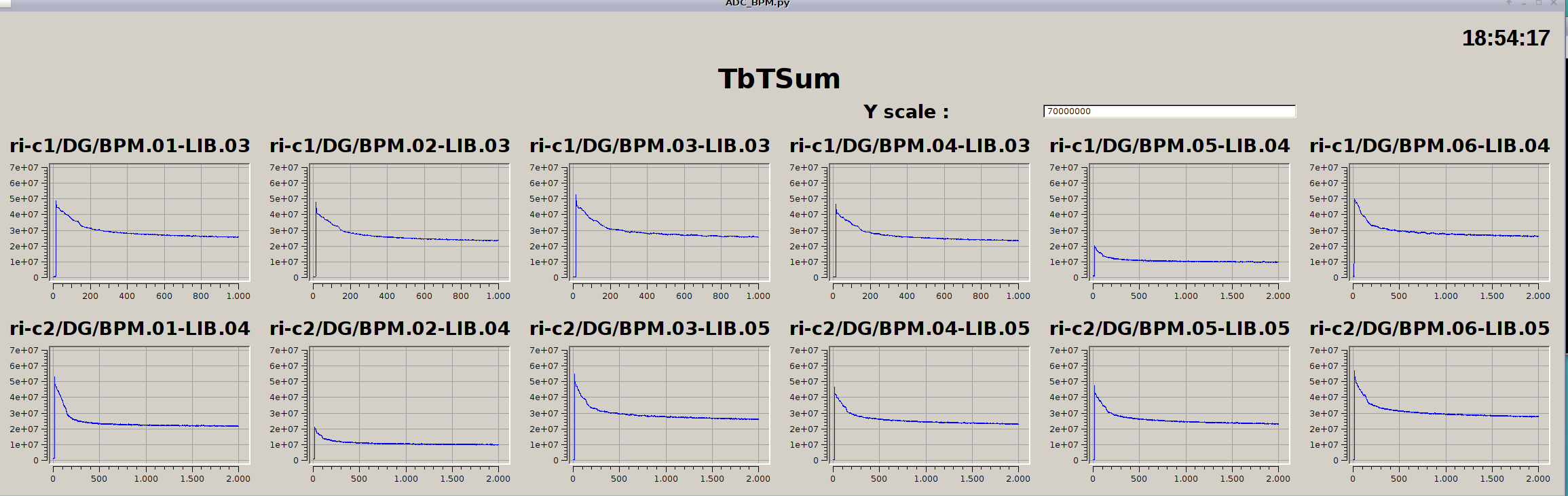Screen dimensions: 1568x496
Task: Select the ri-c1/DG/BPM.06-LIB.04 chart
Action: (x=1450, y=222)
